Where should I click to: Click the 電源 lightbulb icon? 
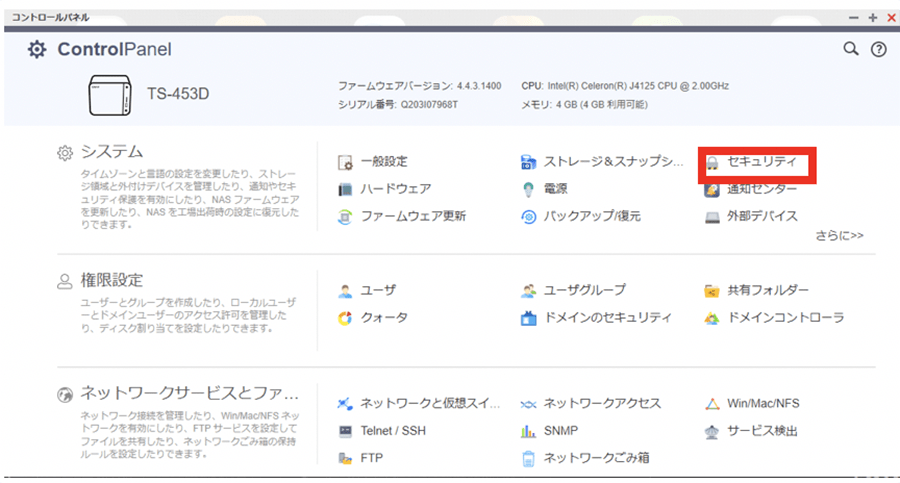coord(528,190)
